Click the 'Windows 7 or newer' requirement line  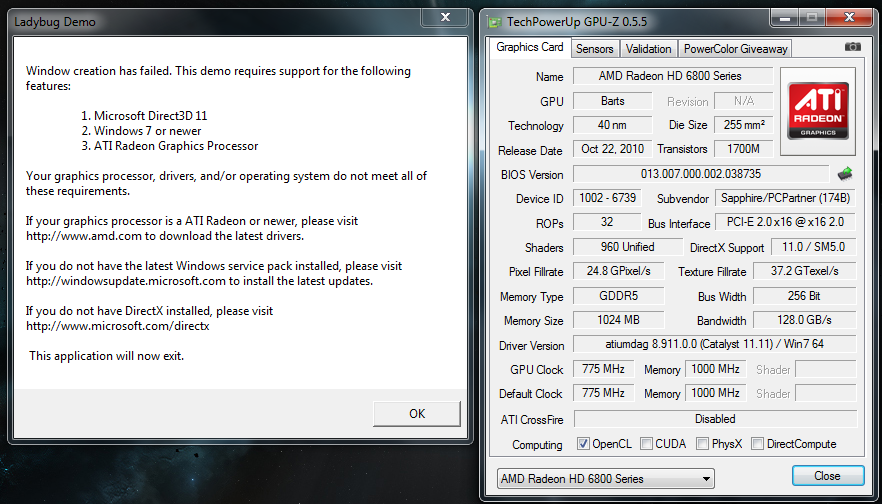(x=141, y=131)
